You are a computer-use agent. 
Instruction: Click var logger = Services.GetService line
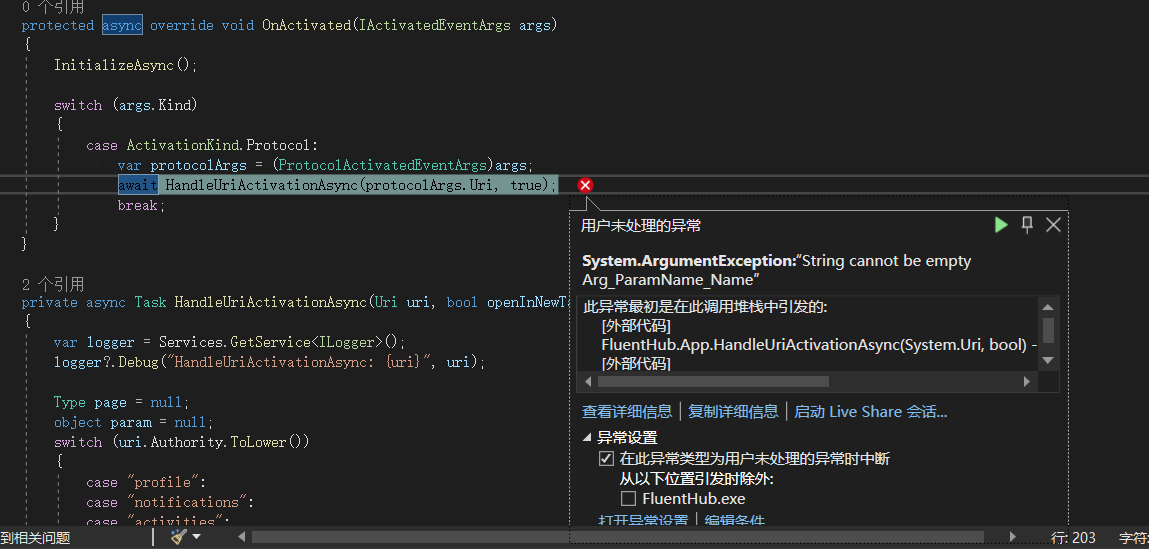(x=229, y=342)
